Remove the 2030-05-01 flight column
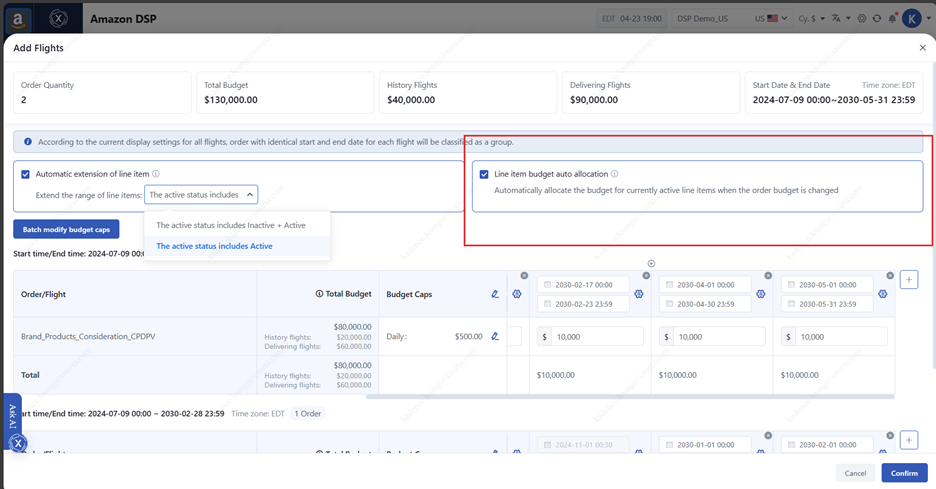Screen dimensions: 936x489 (890, 275)
